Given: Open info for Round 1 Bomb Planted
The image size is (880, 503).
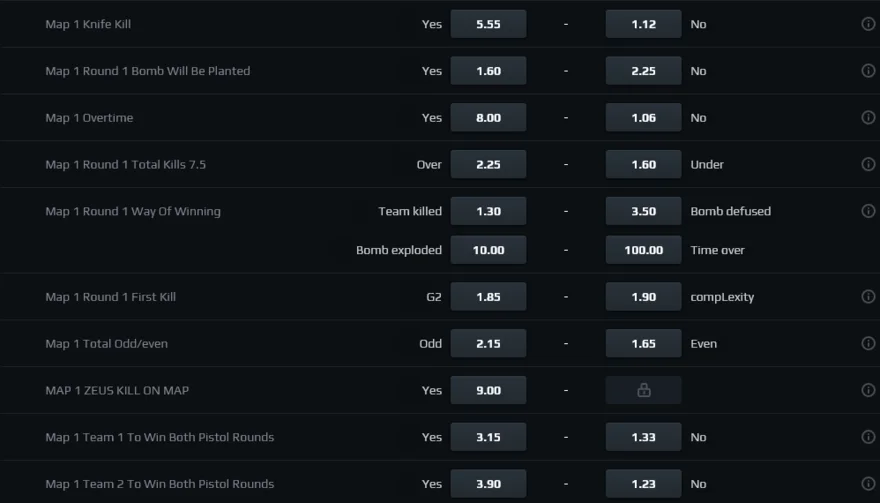Looking at the screenshot, I should click(x=868, y=71).
